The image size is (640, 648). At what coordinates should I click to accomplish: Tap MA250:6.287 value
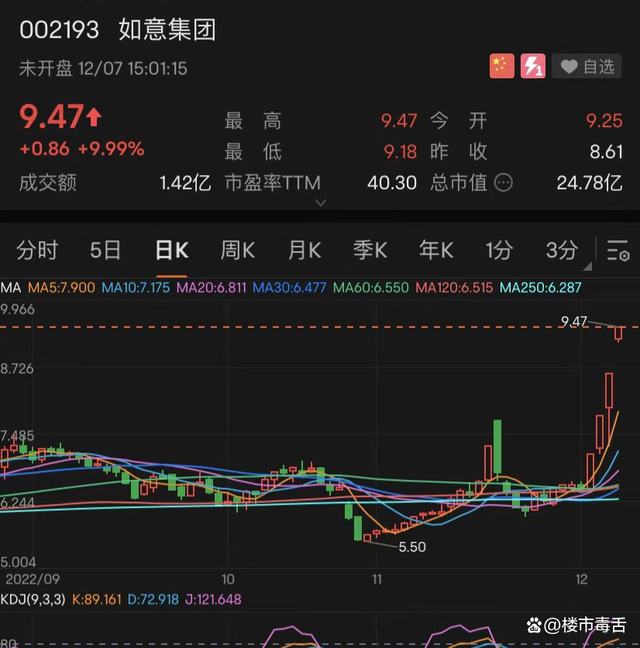point(540,288)
